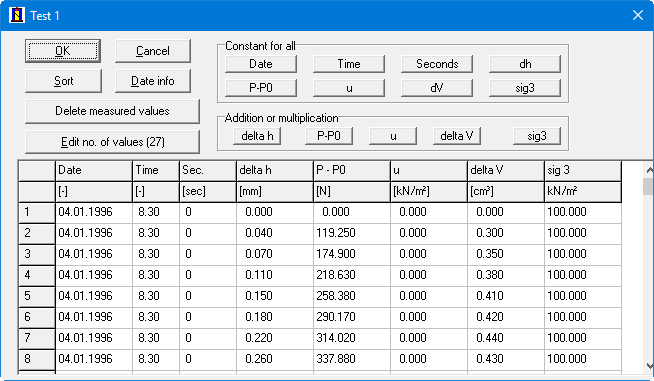654x381 pixels.
Task: Sort the measured values
Action: coord(63,81)
